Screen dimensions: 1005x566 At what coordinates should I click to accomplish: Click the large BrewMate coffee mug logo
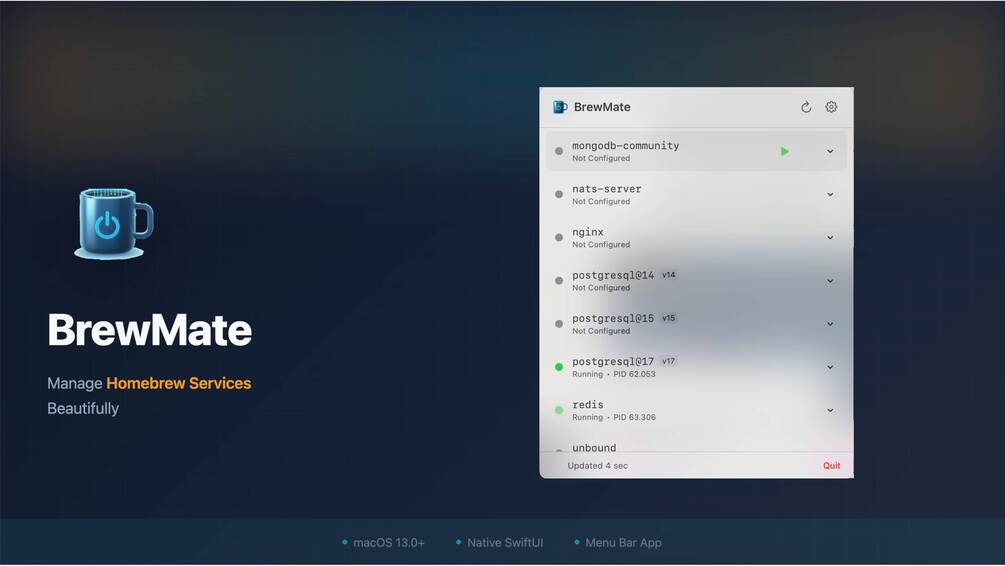pyautogui.click(x=114, y=223)
